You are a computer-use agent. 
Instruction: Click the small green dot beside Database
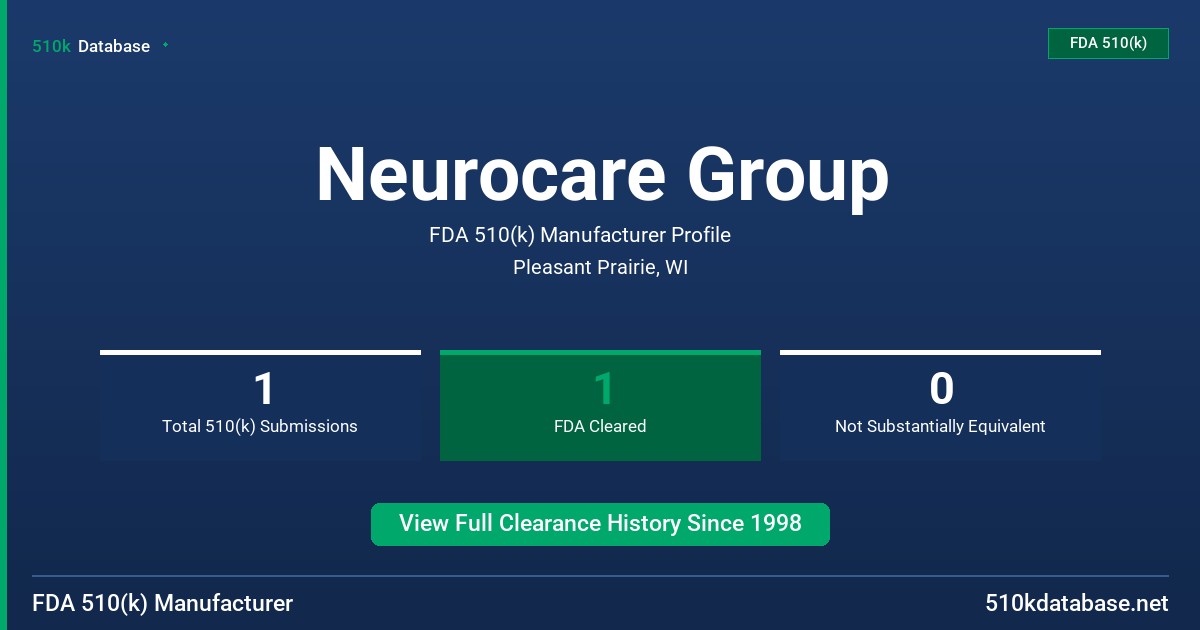[x=165, y=45]
